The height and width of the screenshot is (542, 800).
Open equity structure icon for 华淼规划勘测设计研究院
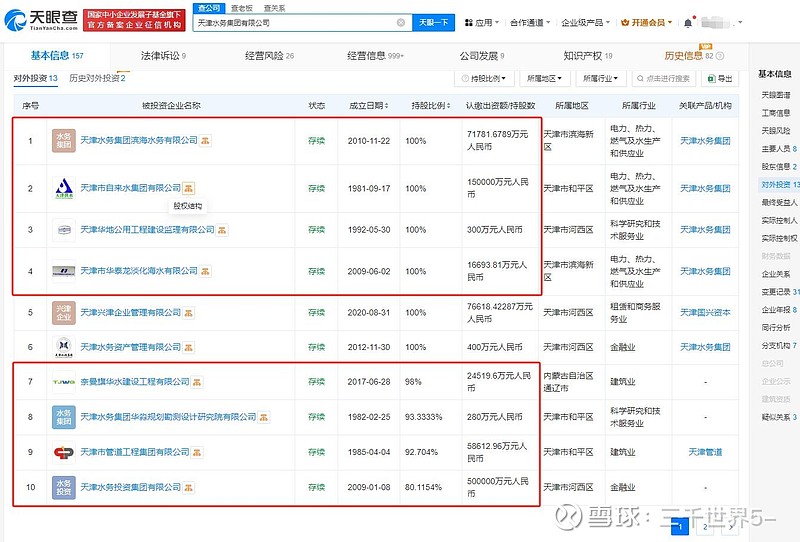[x=264, y=417]
